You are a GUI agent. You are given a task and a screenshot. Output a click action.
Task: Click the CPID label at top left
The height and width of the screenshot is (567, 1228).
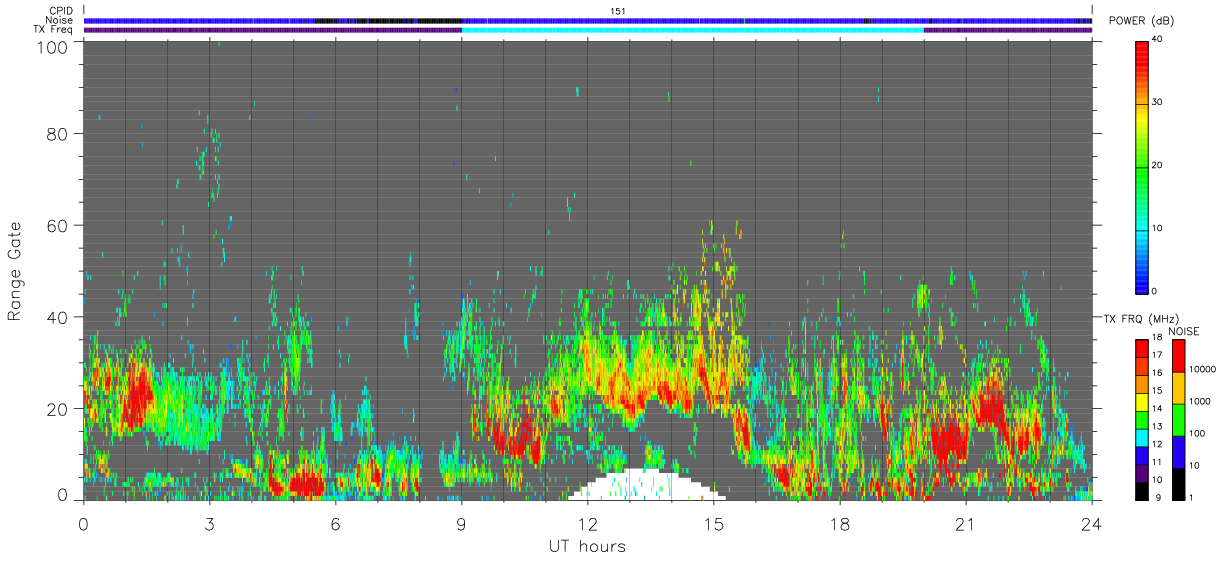[61, 10]
